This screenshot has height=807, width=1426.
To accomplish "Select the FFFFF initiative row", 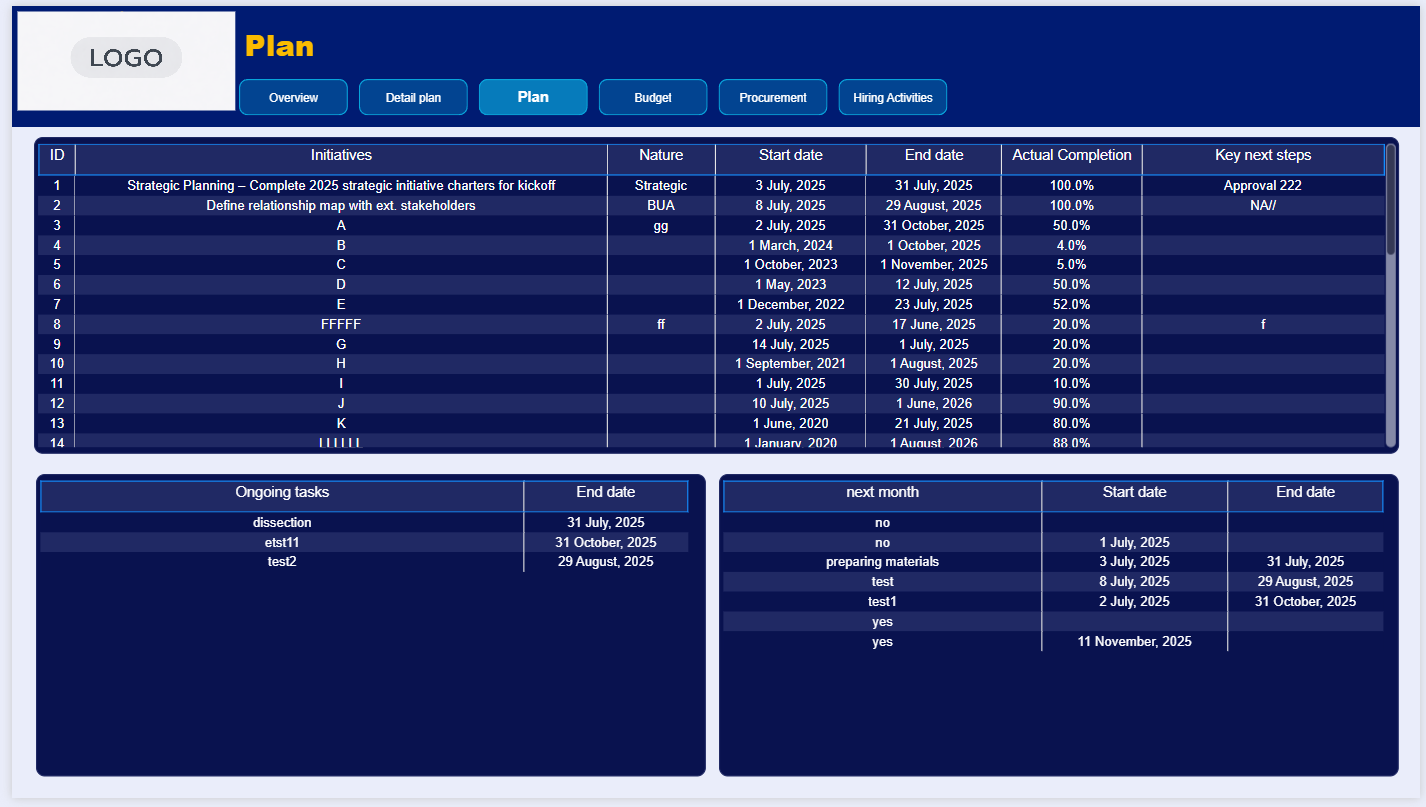I will point(341,325).
